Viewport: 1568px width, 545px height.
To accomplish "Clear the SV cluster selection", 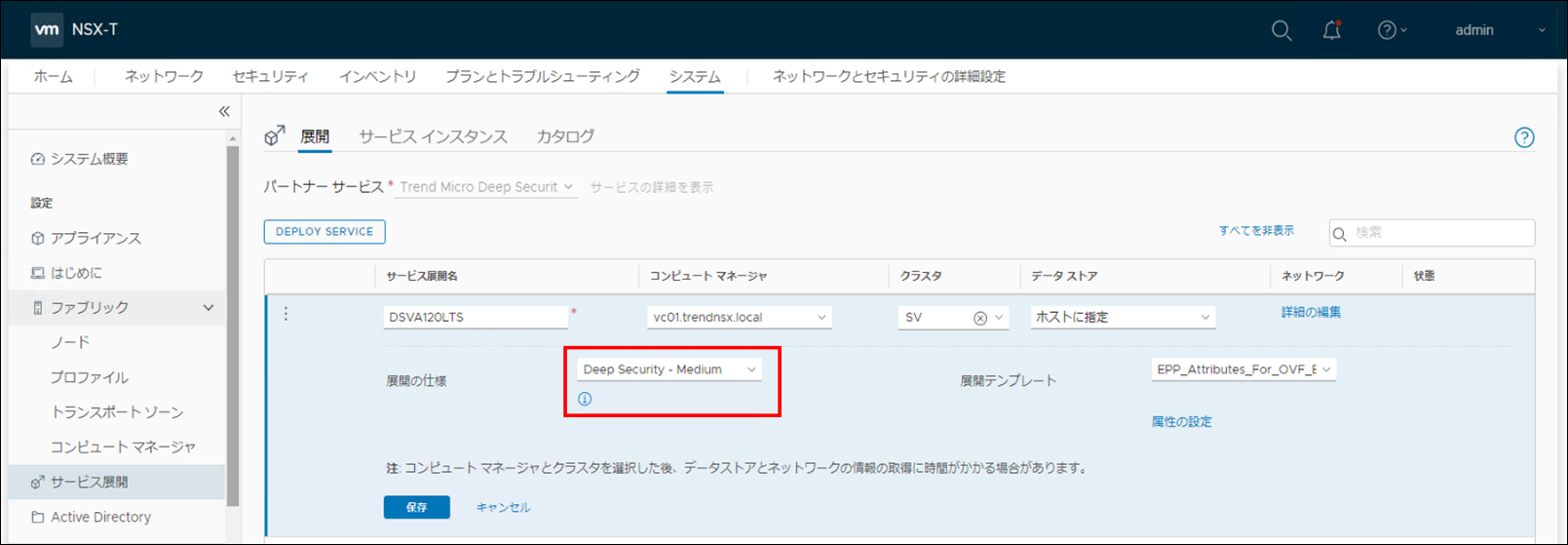I will [979, 318].
